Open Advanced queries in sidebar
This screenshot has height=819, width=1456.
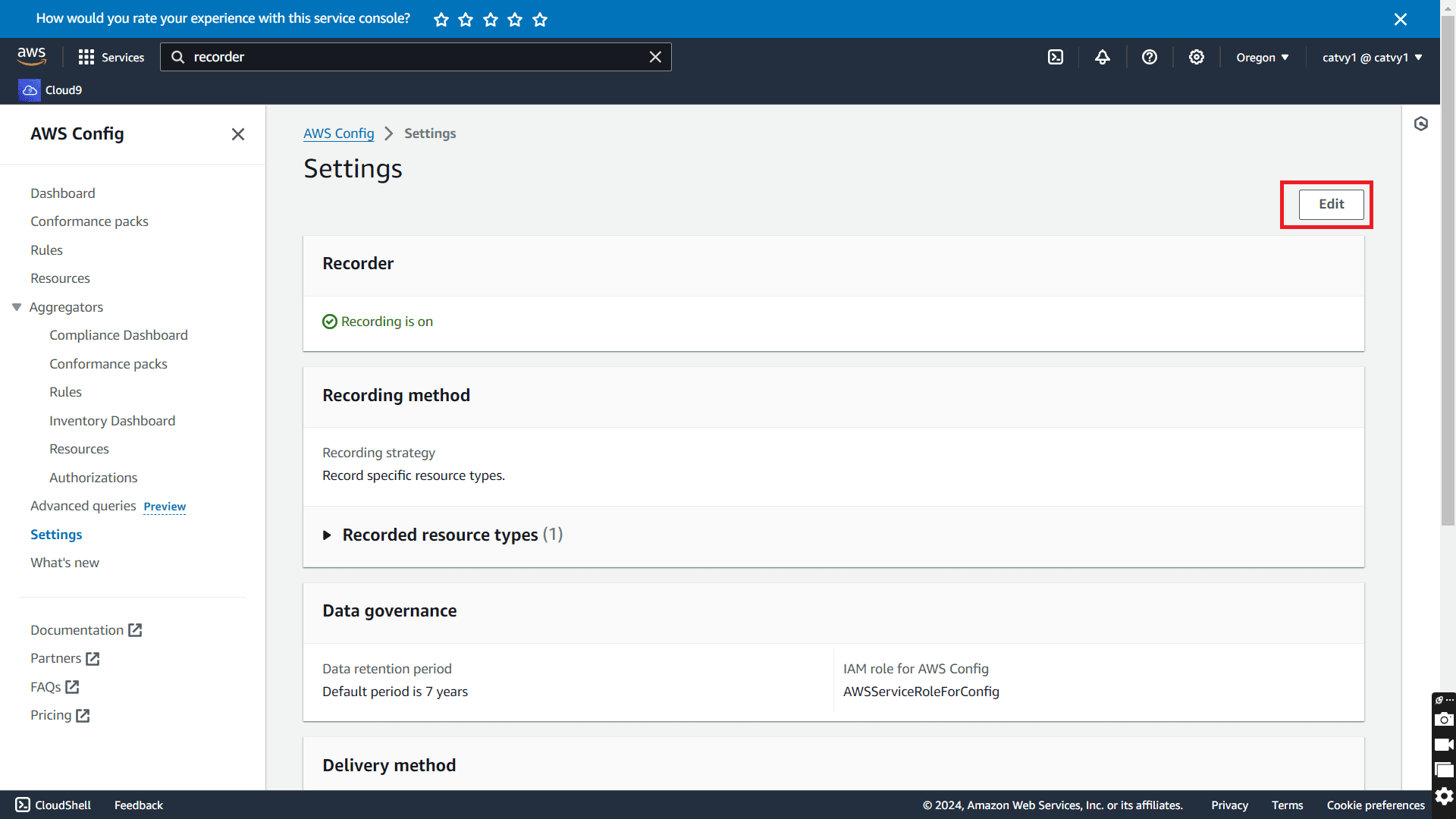(83, 506)
